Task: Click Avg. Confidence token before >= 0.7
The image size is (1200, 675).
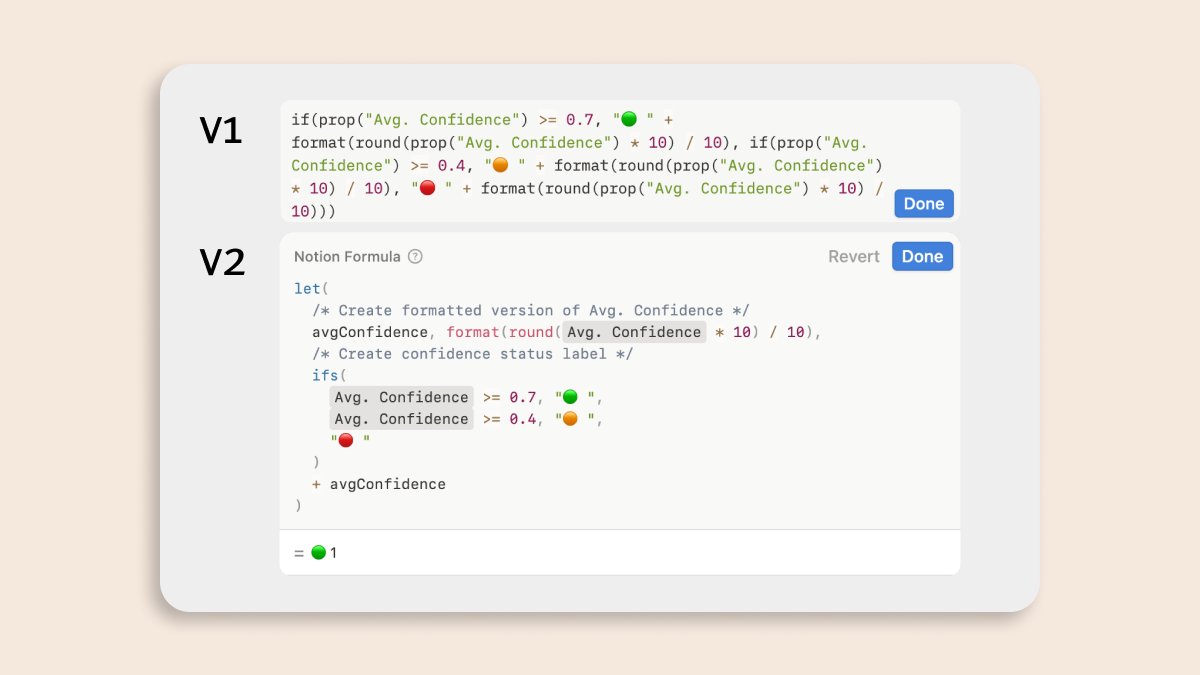Action: pyautogui.click(x=402, y=397)
